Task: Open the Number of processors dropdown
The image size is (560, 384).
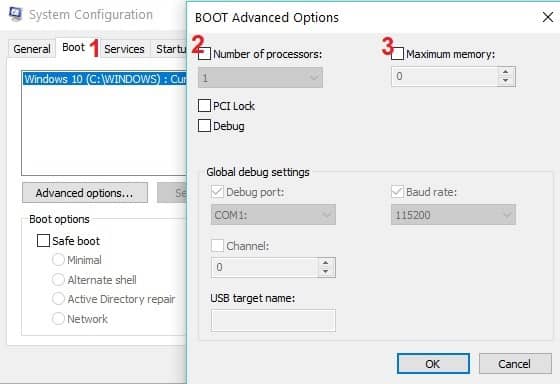Action: pos(260,78)
